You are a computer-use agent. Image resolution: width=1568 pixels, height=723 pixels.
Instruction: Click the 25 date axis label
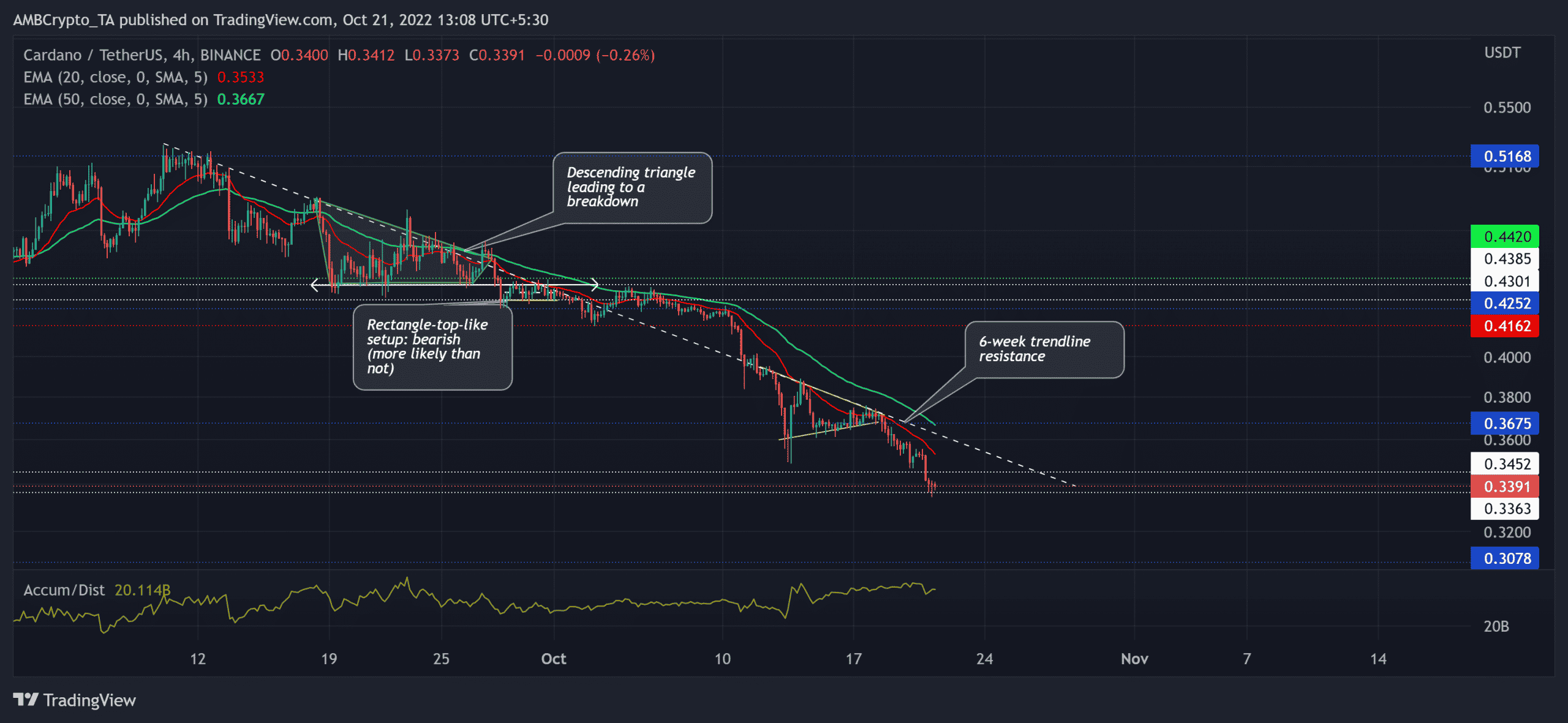pos(441,659)
